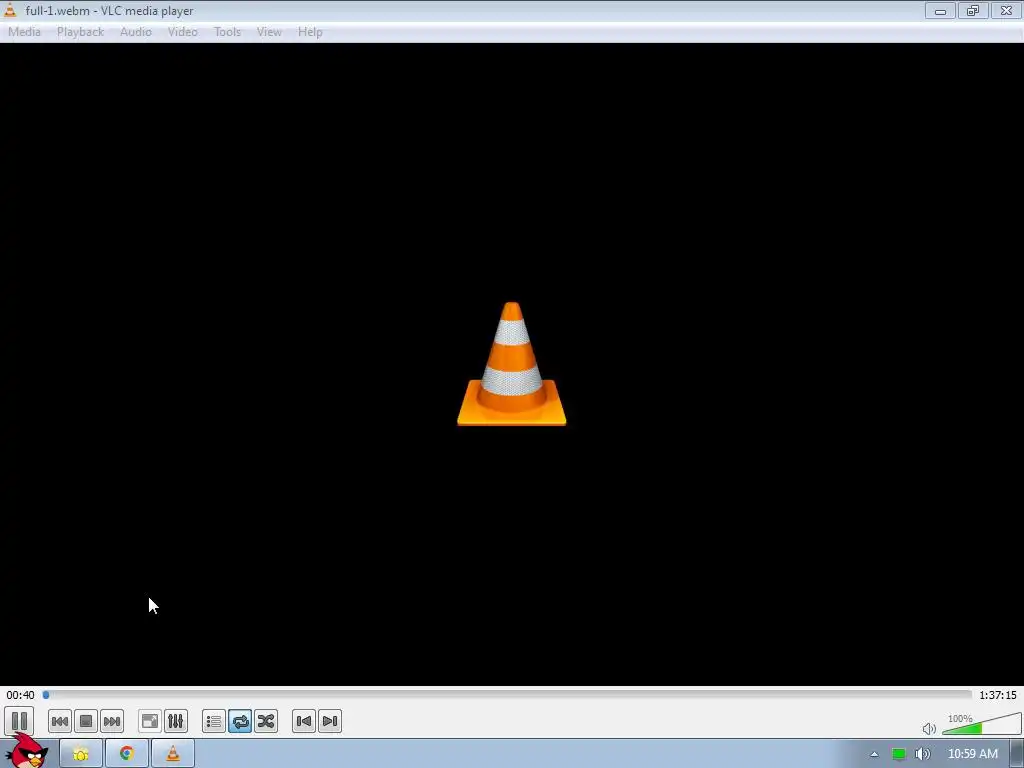
Task: Set the volume on the volume slider
Action: point(981,724)
